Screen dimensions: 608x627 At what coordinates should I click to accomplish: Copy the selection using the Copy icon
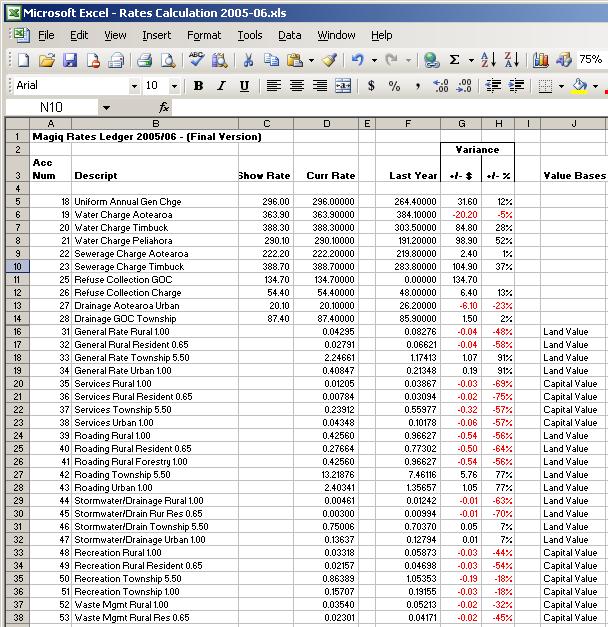(x=272, y=61)
